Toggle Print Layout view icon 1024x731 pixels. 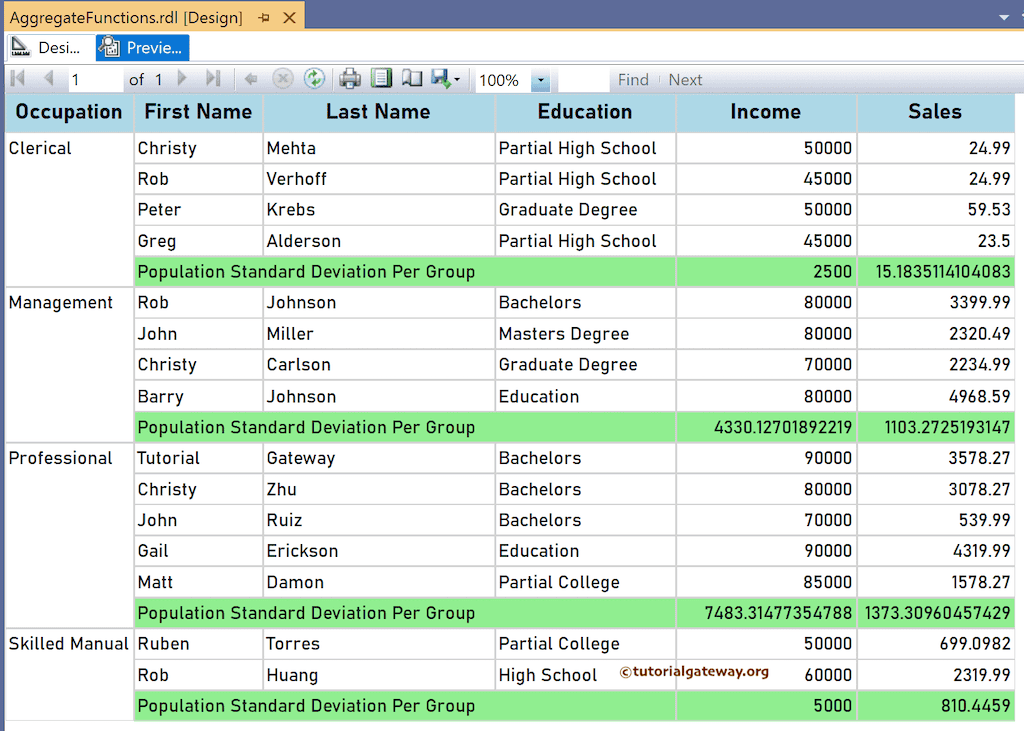pyautogui.click(x=381, y=79)
